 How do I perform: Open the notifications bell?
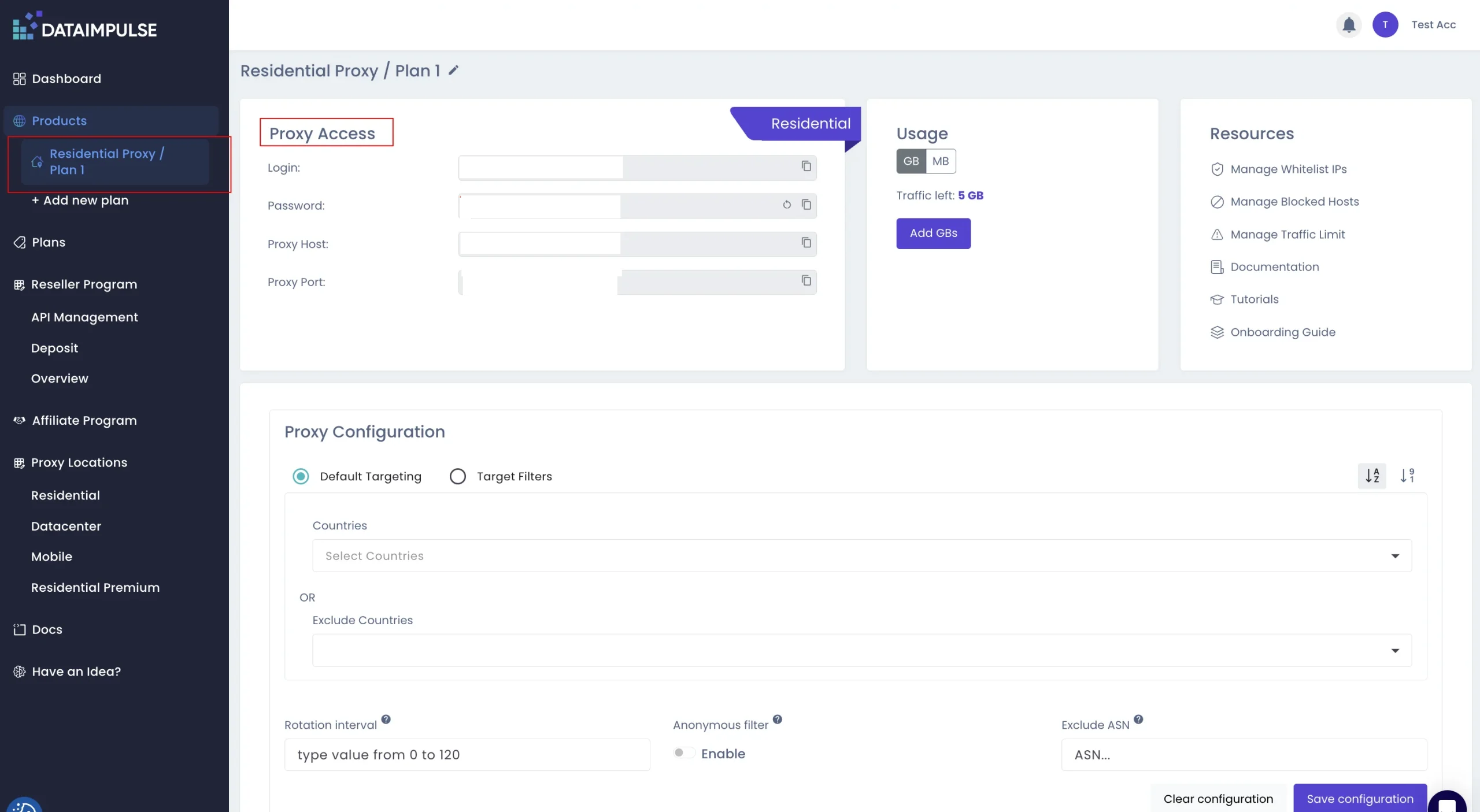(x=1349, y=25)
